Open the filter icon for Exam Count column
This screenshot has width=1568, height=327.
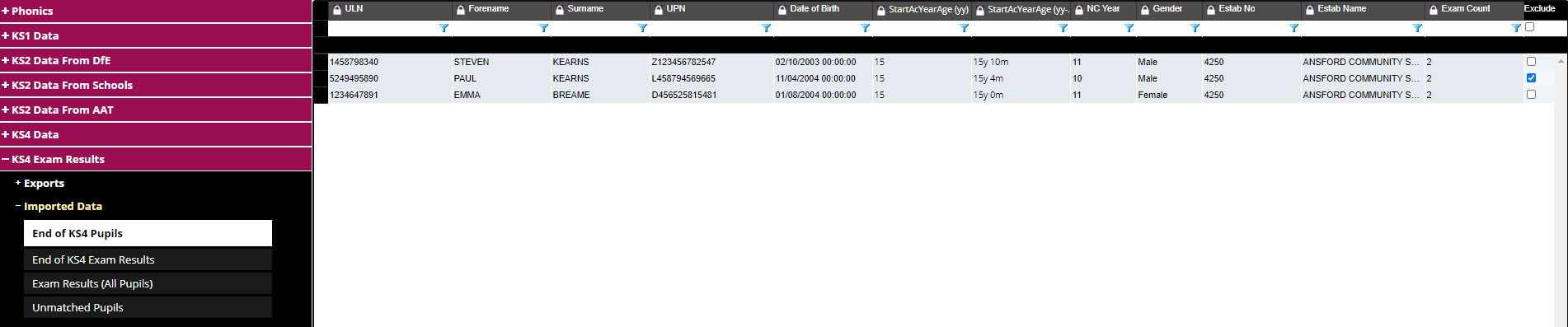(x=1516, y=28)
